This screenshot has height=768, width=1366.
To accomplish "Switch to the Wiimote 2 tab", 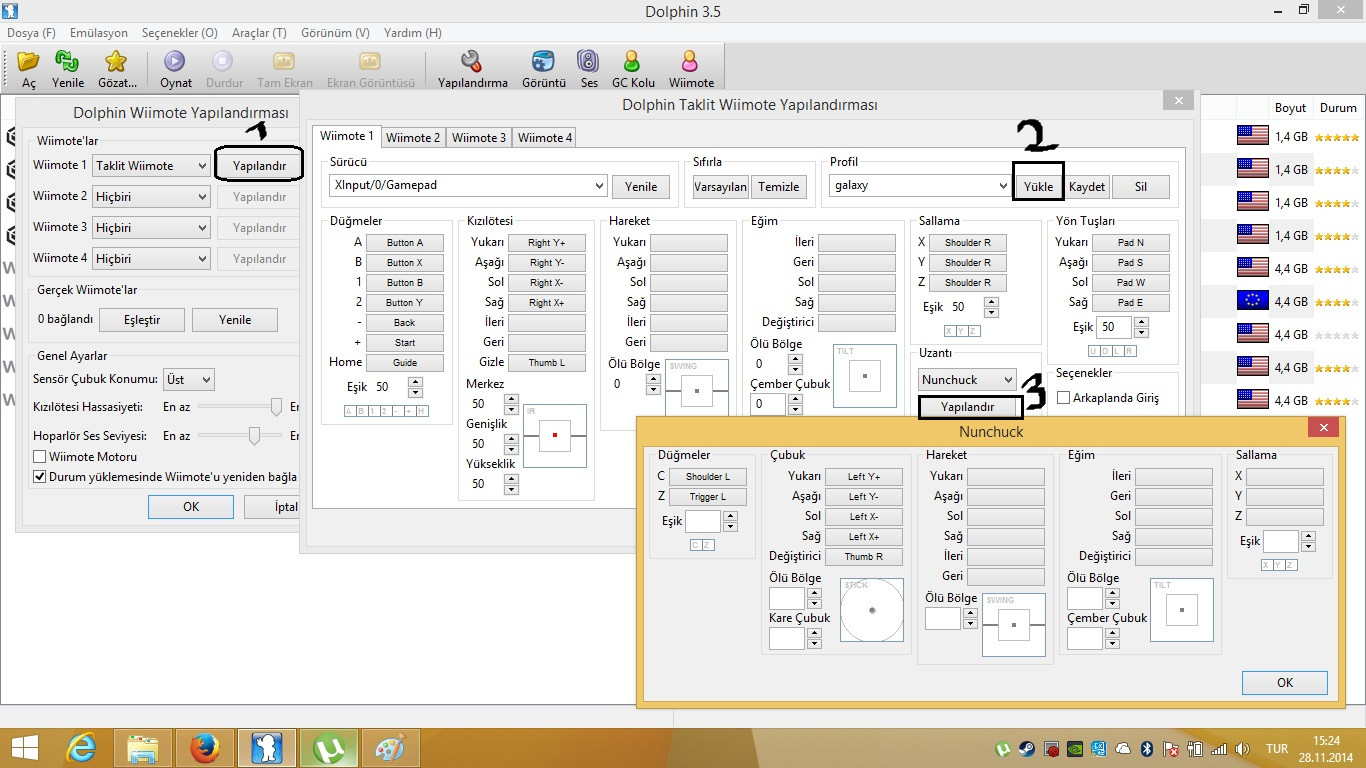I will 413,138.
